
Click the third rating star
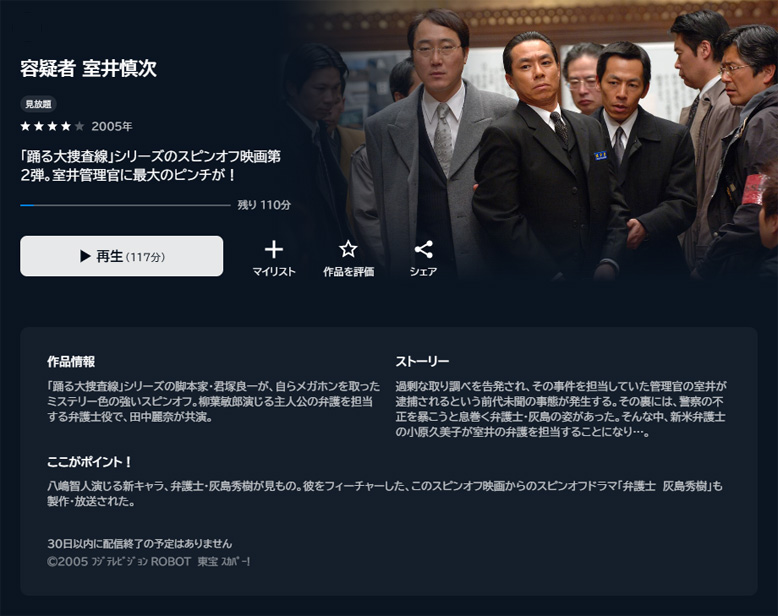(52, 126)
